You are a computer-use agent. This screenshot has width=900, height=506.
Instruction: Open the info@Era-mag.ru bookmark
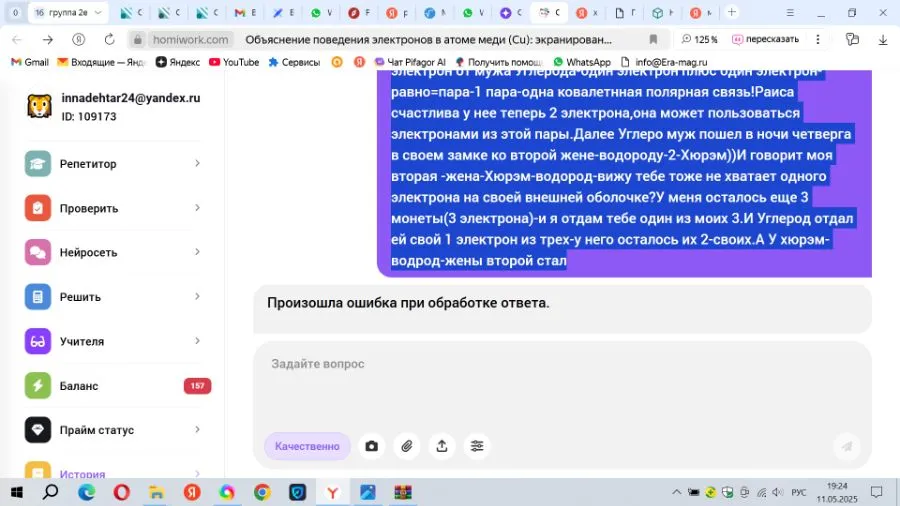pyautogui.click(x=664, y=62)
